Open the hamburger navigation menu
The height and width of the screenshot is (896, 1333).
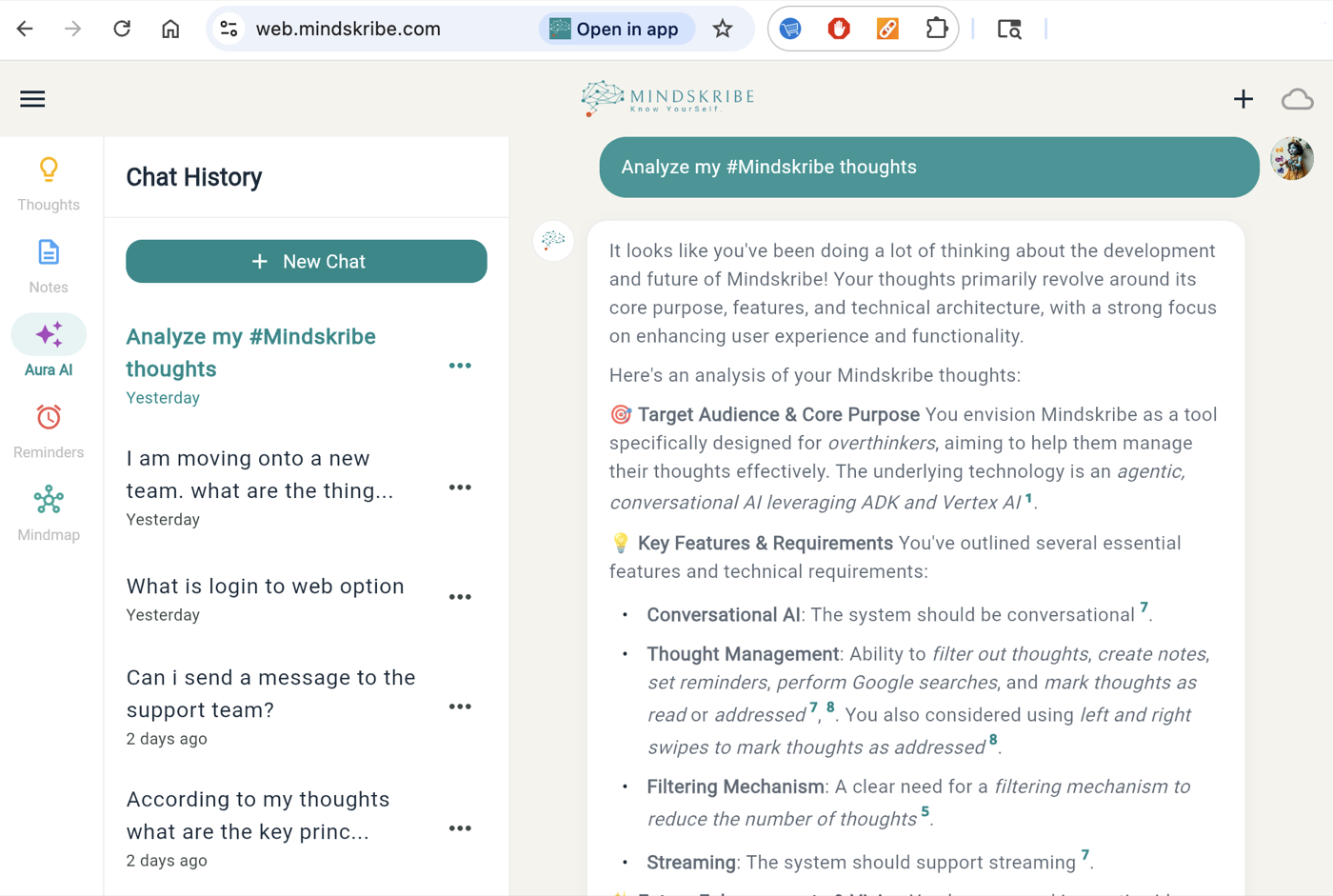(32, 98)
